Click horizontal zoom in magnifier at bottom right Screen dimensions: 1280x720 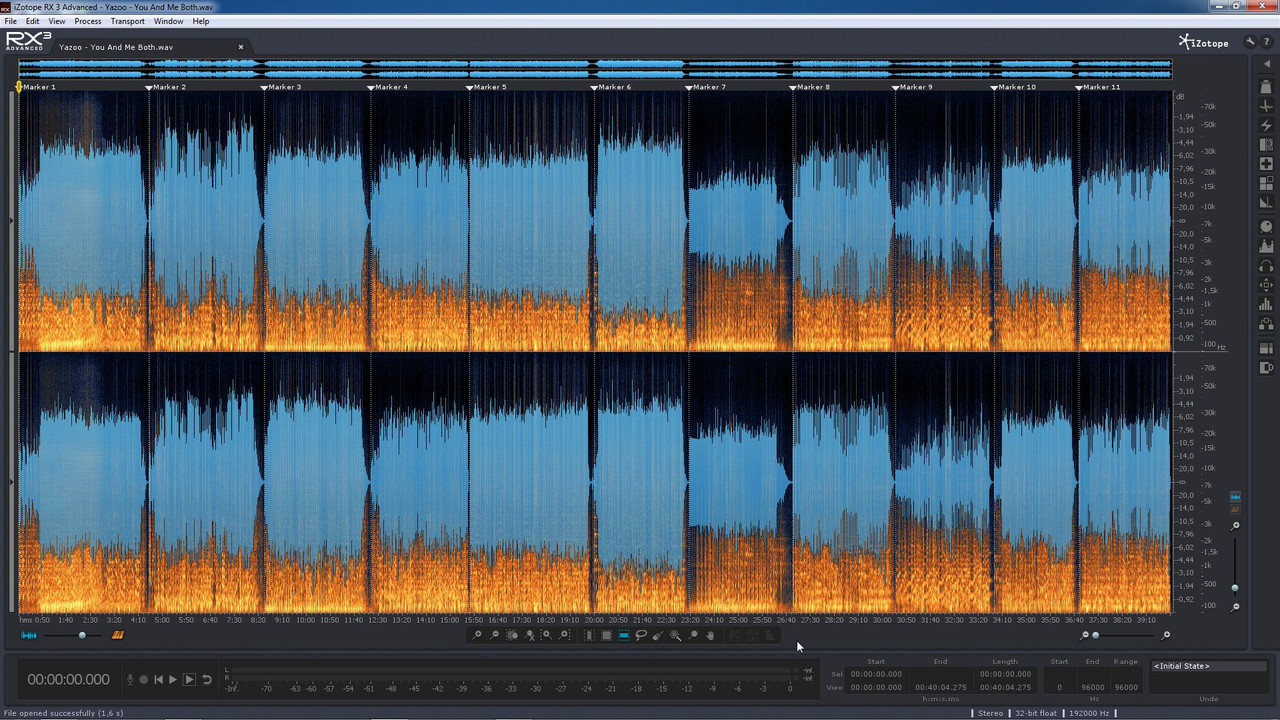tap(1166, 635)
